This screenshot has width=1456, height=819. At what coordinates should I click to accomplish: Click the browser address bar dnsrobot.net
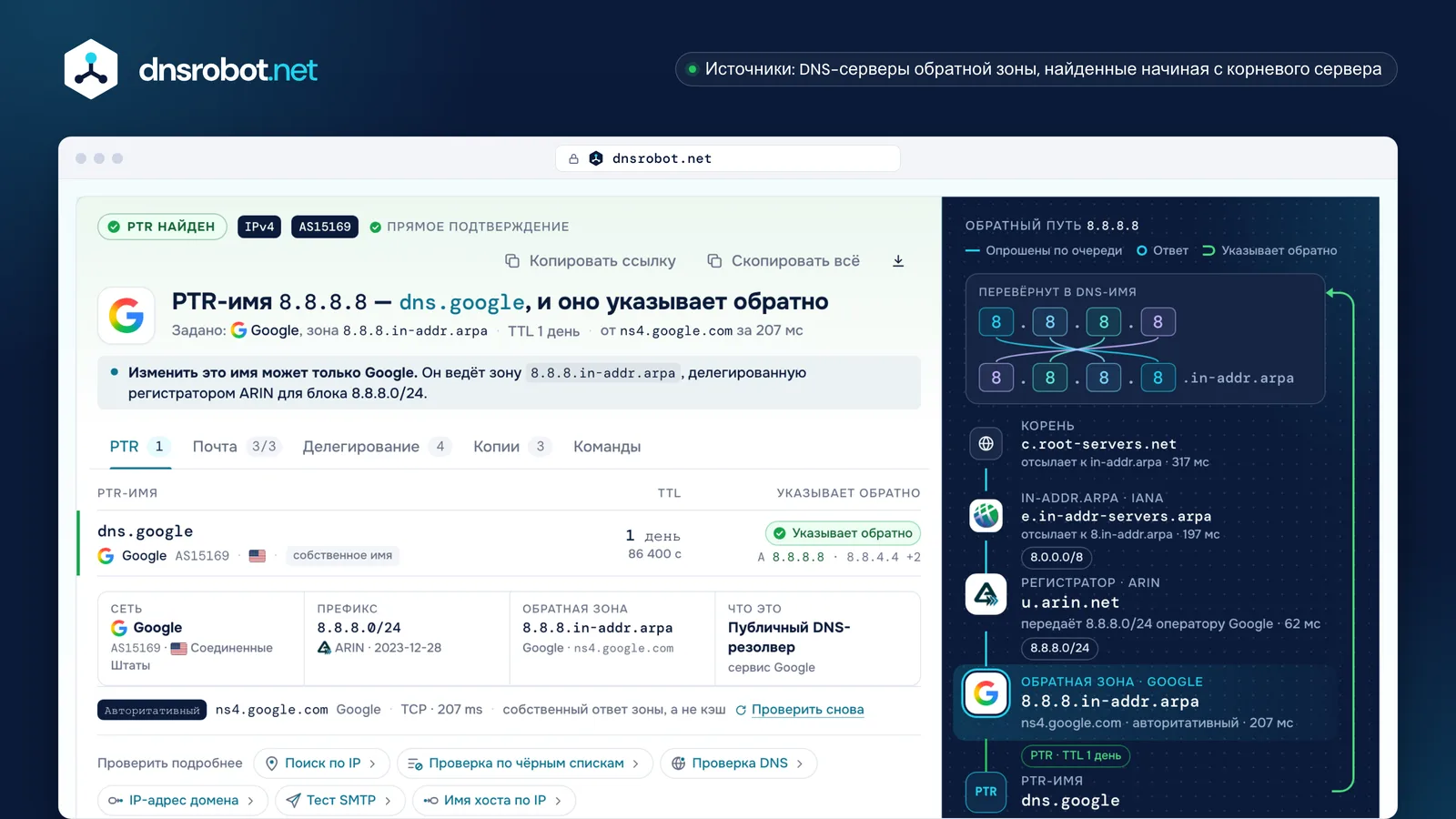(x=728, y=158)
